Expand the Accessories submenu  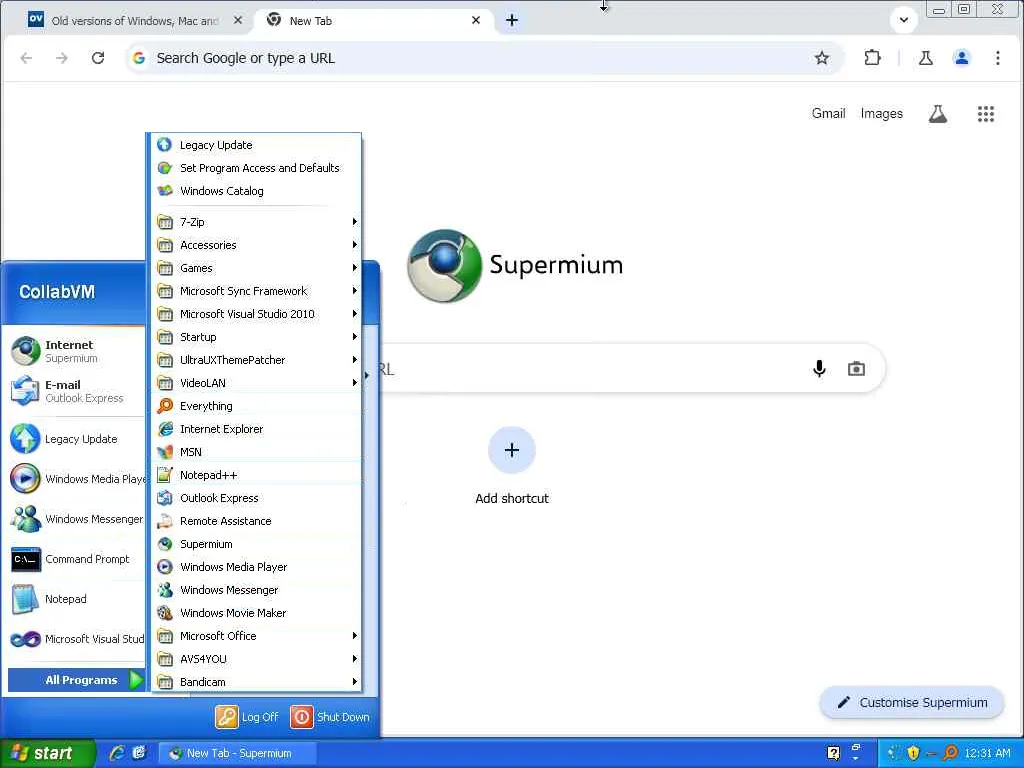pos(256,245)
